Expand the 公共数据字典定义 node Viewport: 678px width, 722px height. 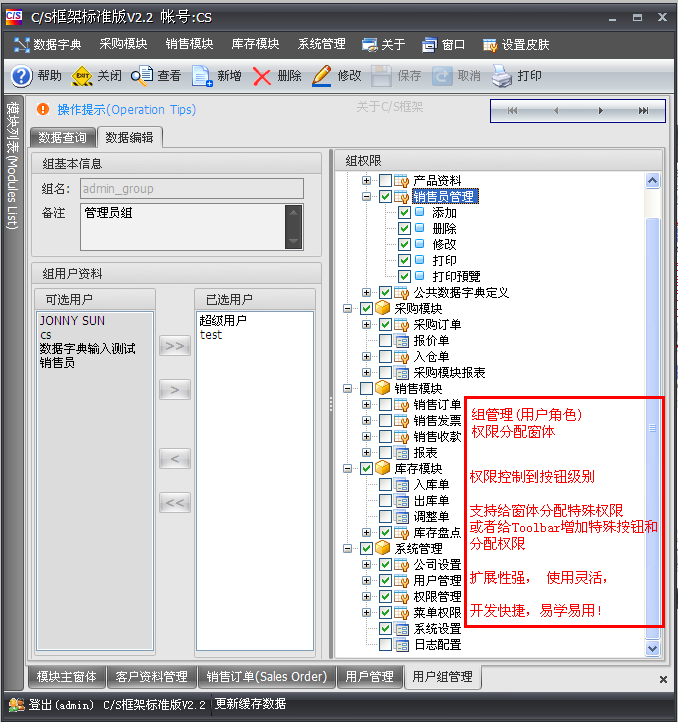tap(367, 293)
